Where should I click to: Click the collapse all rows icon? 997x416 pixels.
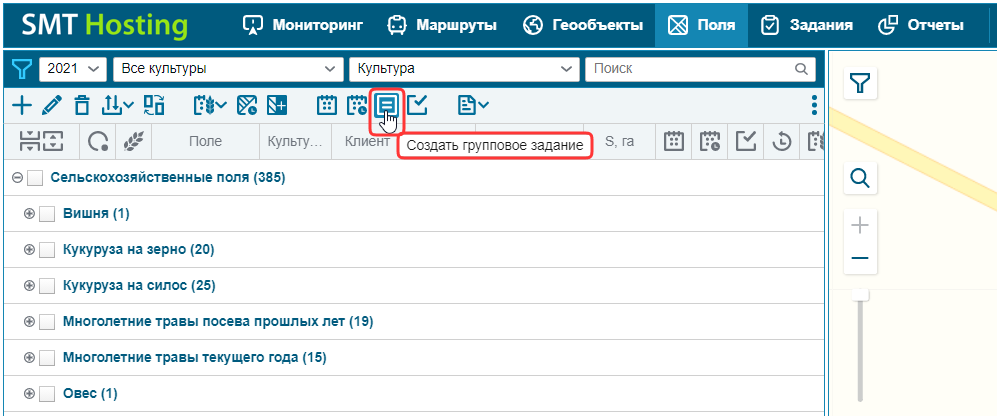click(x=30, y=141)
